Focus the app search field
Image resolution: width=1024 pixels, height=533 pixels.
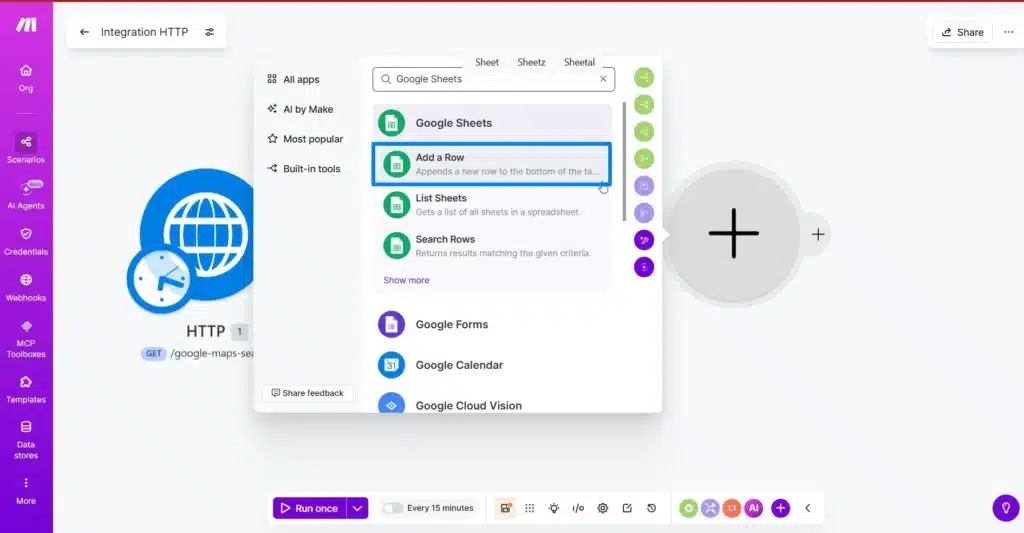(x=493, y=79)
